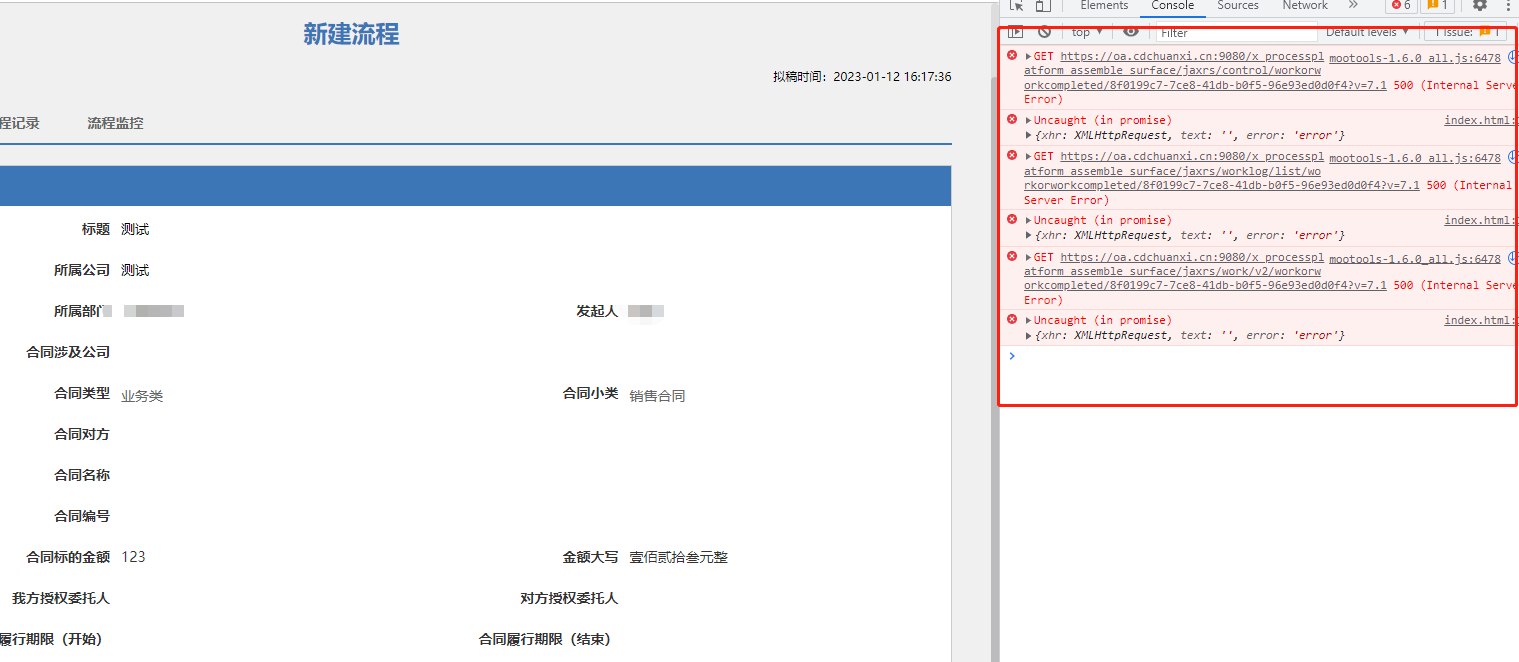Show the console sidebar panel icon
The height and width of the screenshot is (662, 1519).
pos(1016,32)
